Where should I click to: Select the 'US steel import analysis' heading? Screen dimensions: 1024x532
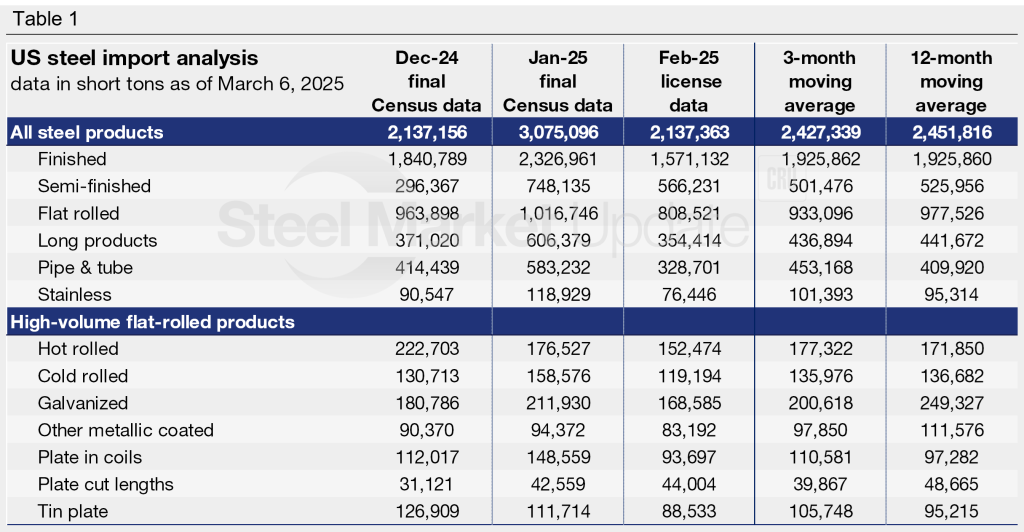coord(134,58)
